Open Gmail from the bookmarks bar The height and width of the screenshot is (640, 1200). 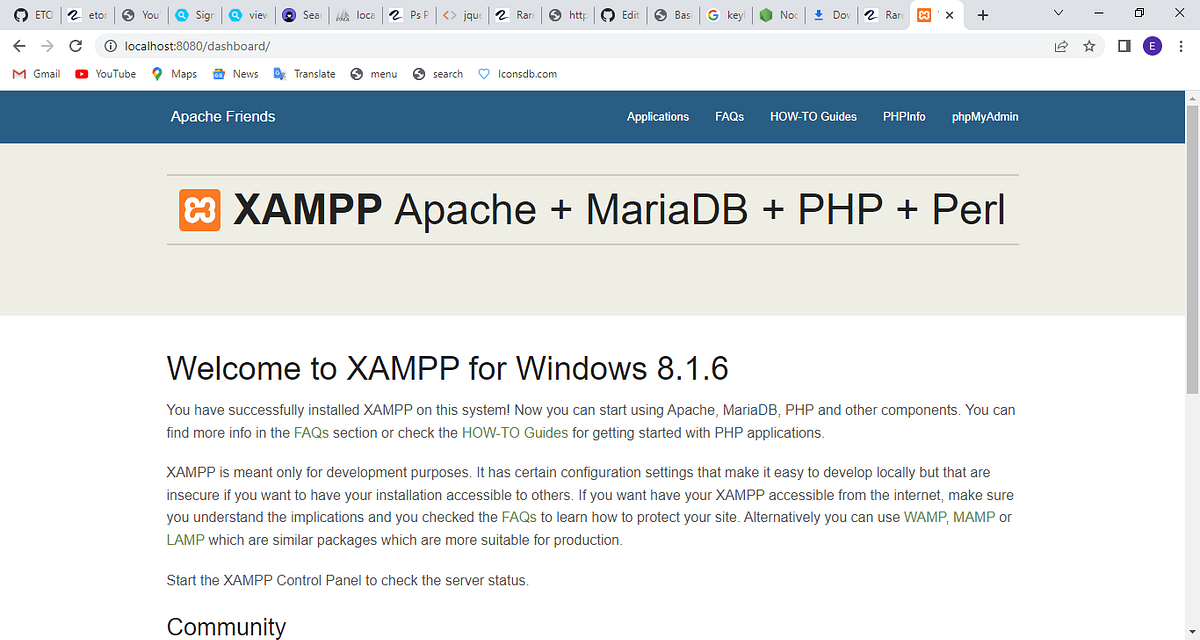coord(35,73)
